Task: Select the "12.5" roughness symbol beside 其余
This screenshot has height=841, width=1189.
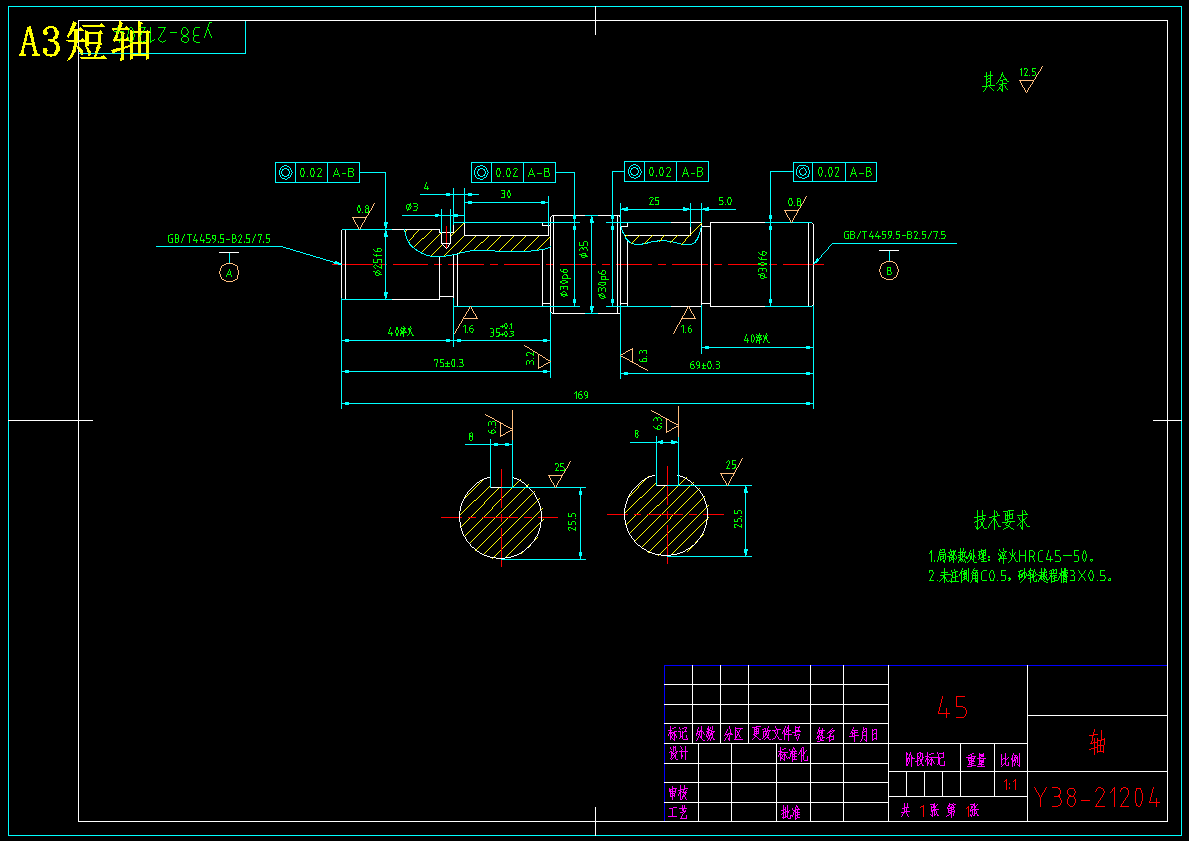Action: 1030,79
